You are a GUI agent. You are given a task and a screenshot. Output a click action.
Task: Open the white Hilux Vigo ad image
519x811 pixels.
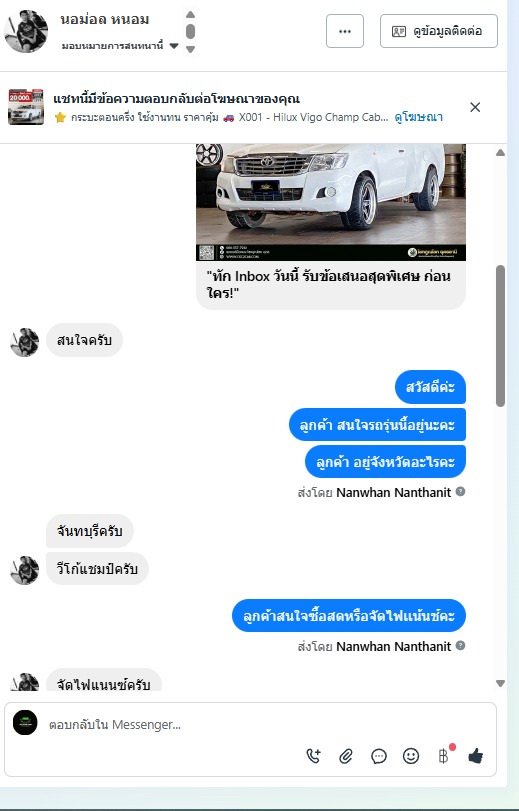coord(331,202)
